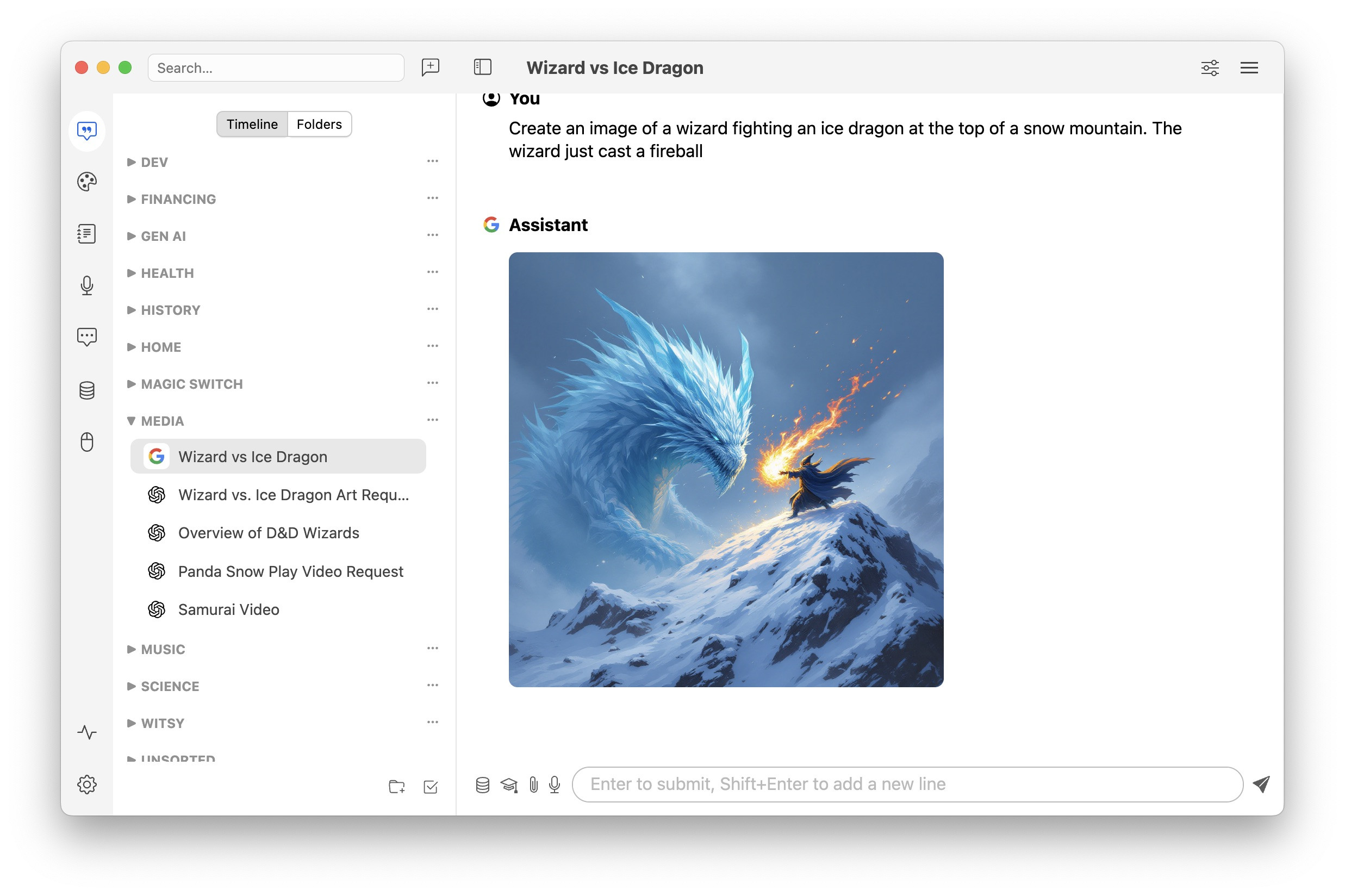Image resolution: width=1345 pixels, height=896 pixels.
Task: Click the new chat icon beside search
Action: point(430,67)
